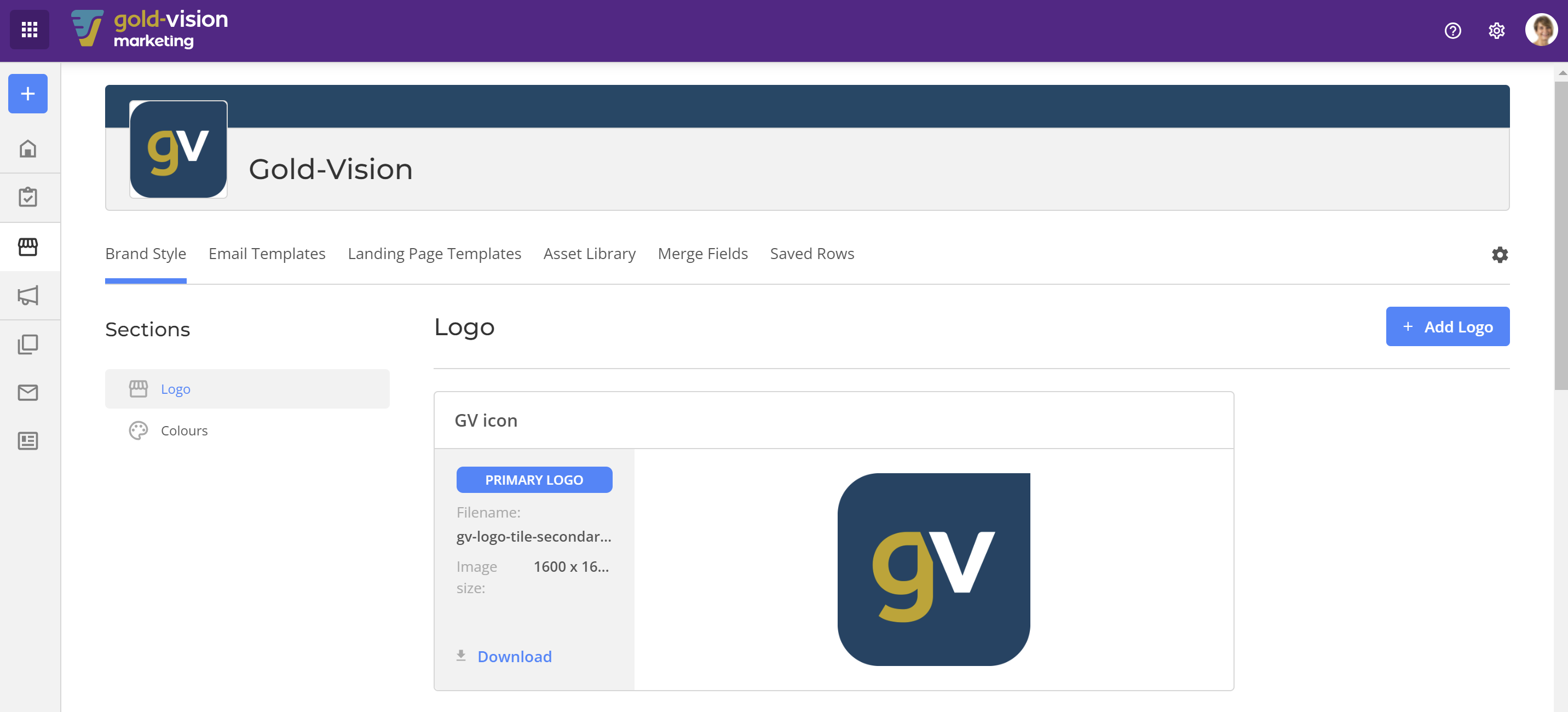Viewport: 1568px width, 712px height.
Task: Click the blue plus create button
Action: pos(28,93)
